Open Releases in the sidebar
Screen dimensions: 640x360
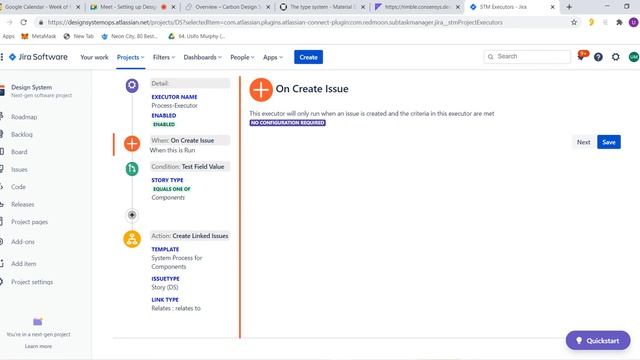pyautogui.click(x=22, y=204)
